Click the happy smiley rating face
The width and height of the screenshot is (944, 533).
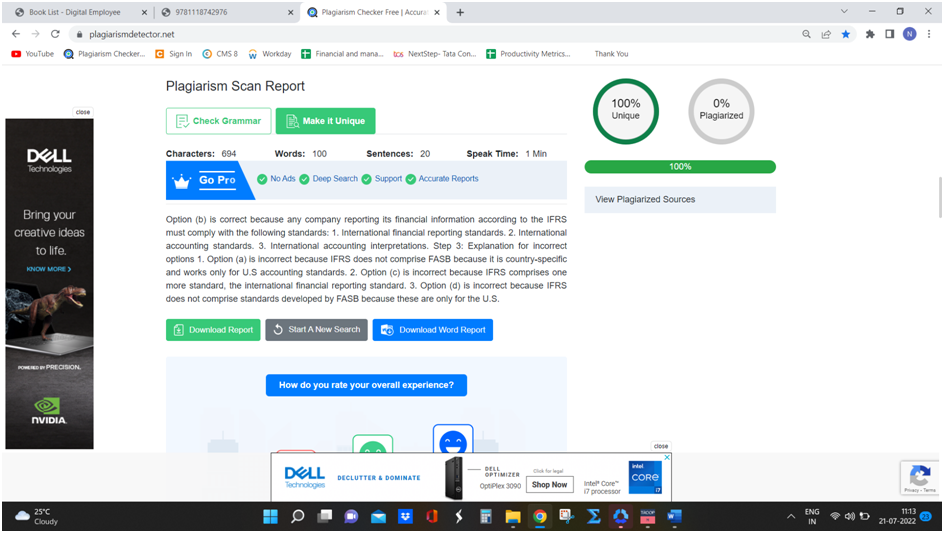pyautogui.click(x=452, y=443)
